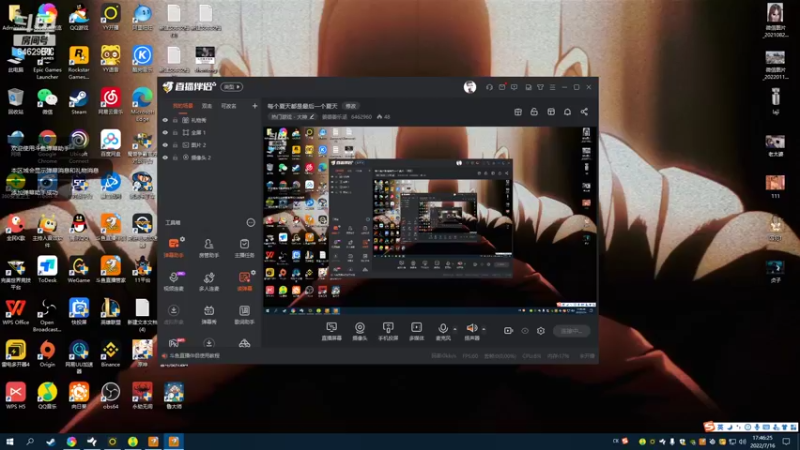The image size is (800, 450).
Task: Open settings gear beside the go-live button
Action: click(541, 331)
